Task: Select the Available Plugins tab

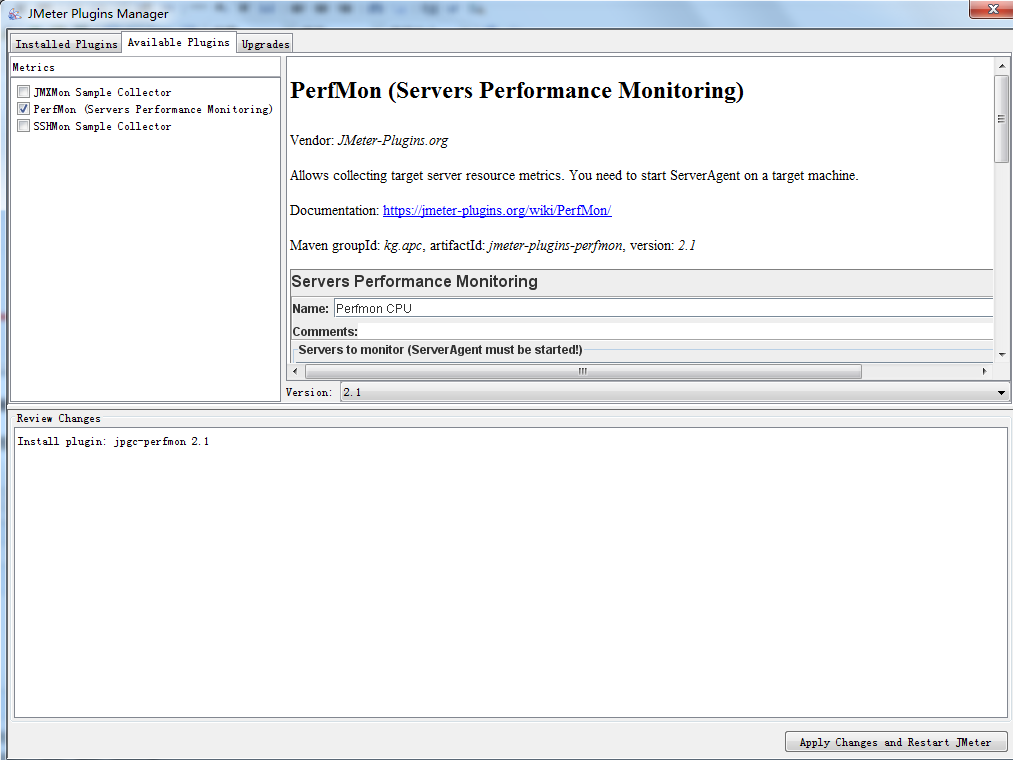Action: point(179,42)
